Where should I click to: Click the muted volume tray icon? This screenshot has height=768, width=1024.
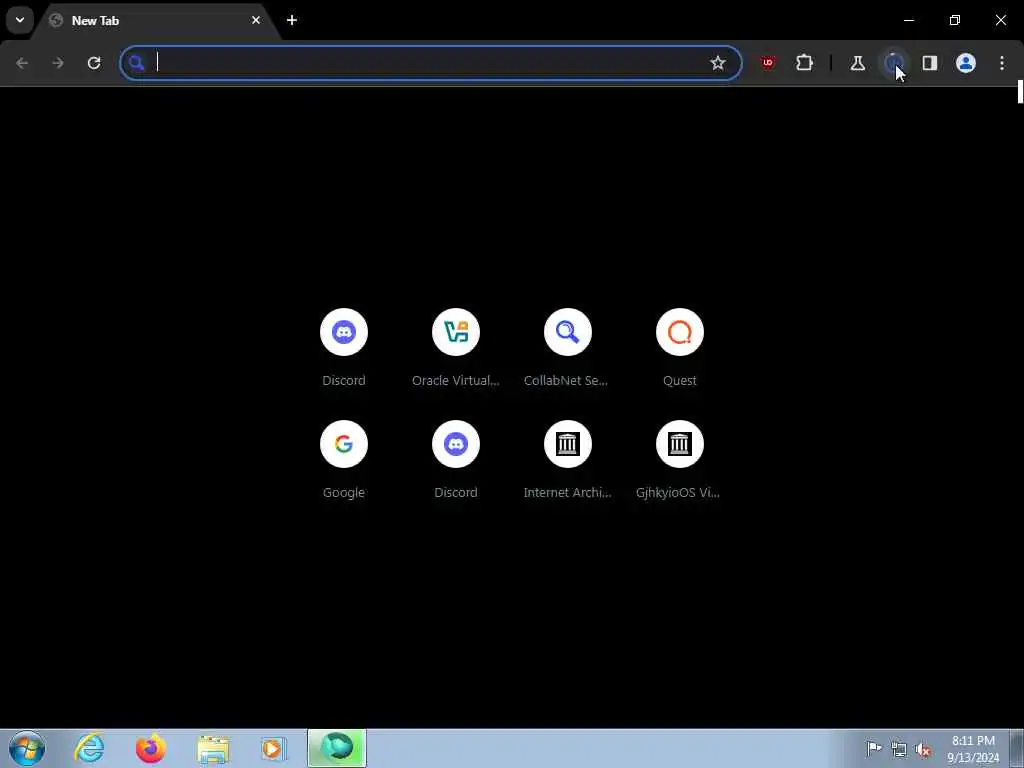[x=923, y=749]
